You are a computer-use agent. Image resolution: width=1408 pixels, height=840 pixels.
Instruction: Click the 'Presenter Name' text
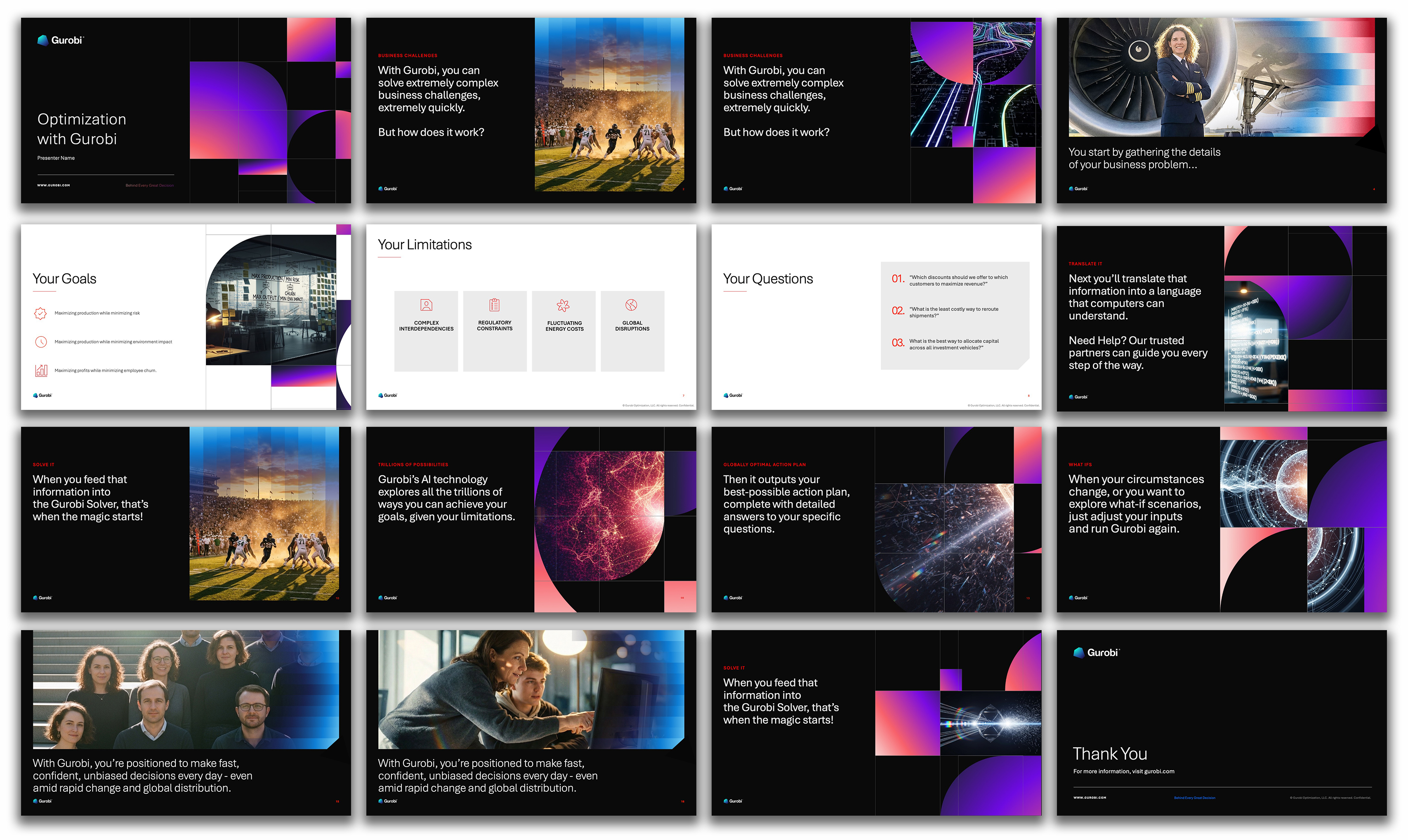pyautogui.click(x=56, y=158)
